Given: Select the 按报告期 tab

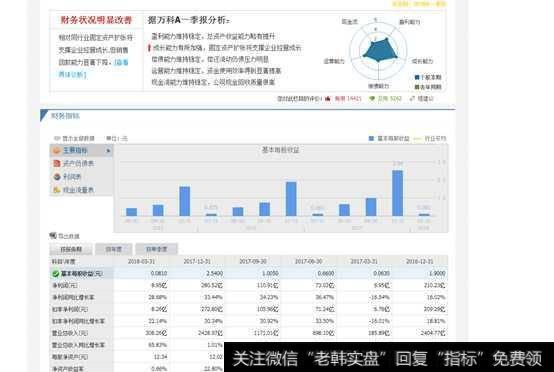Looking at the screenshot, I should coord(71,249).
